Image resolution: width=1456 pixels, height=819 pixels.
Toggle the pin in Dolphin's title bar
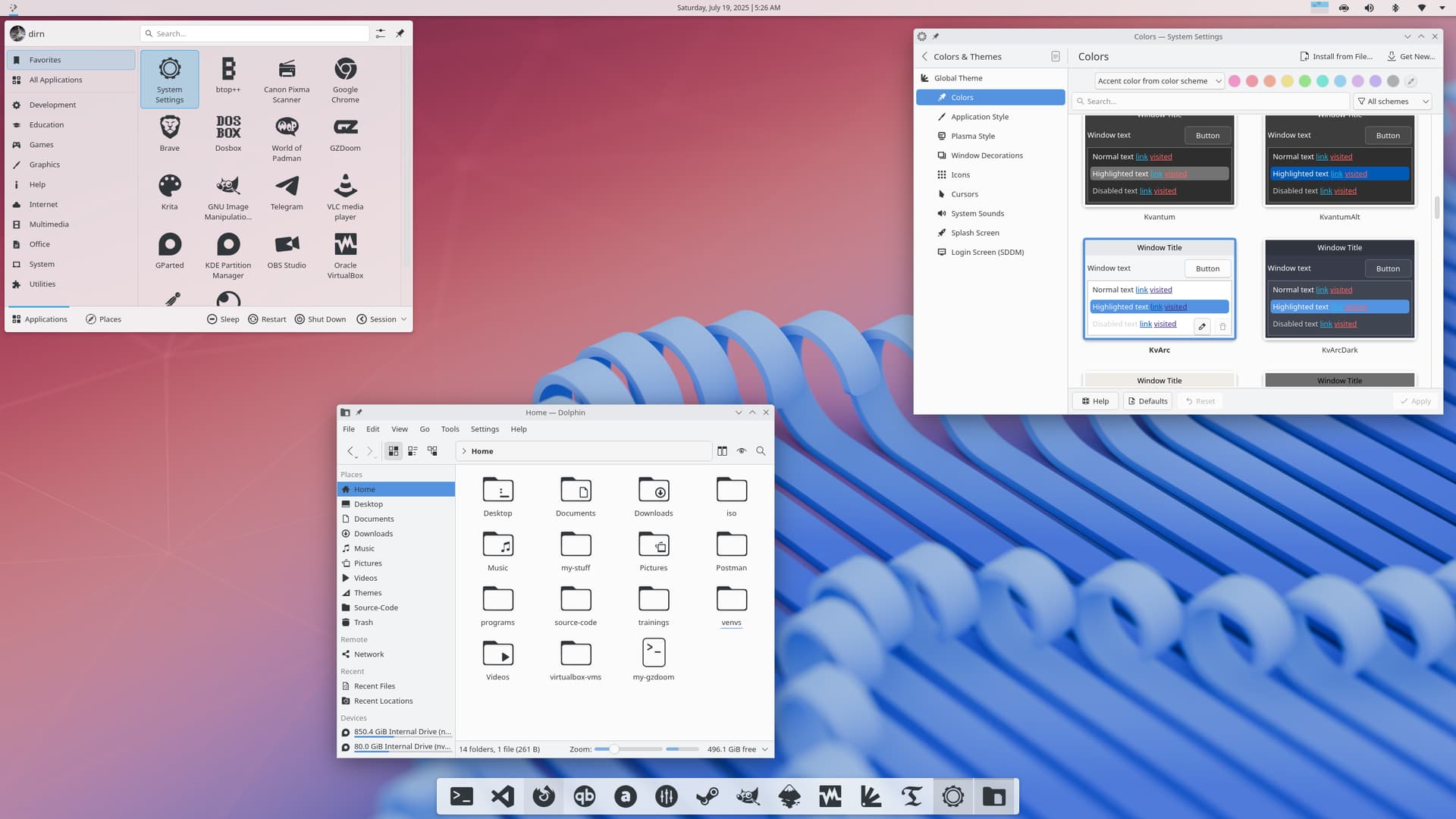click(359, 413)
